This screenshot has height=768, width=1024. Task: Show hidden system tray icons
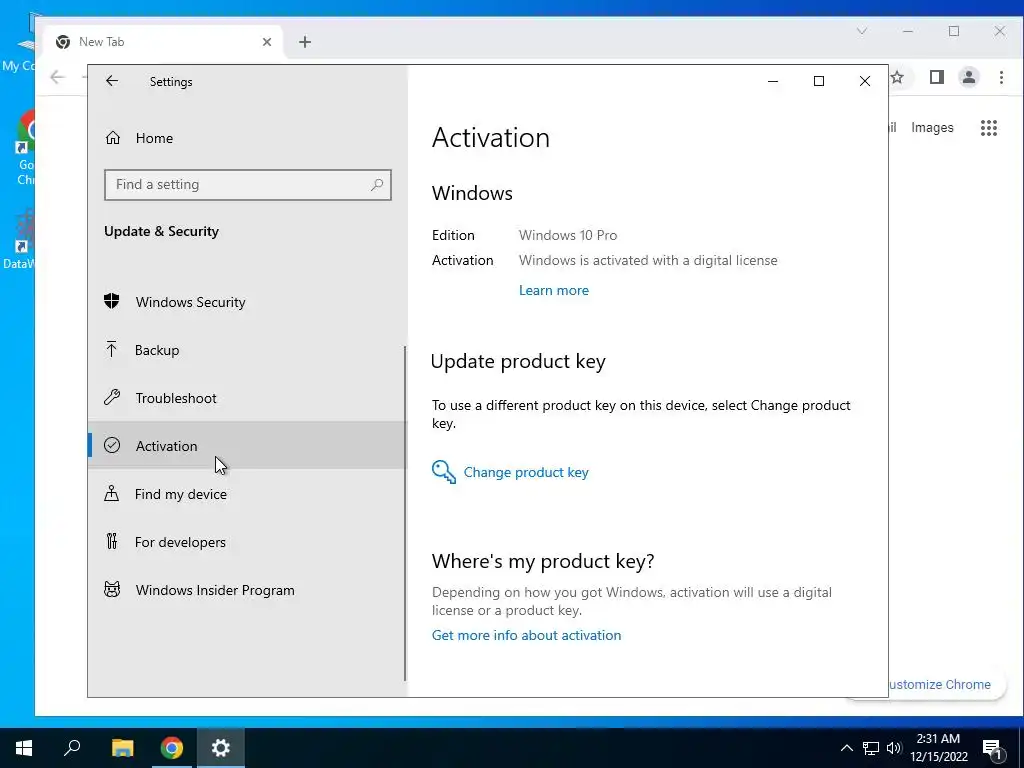tap(846, 748)
